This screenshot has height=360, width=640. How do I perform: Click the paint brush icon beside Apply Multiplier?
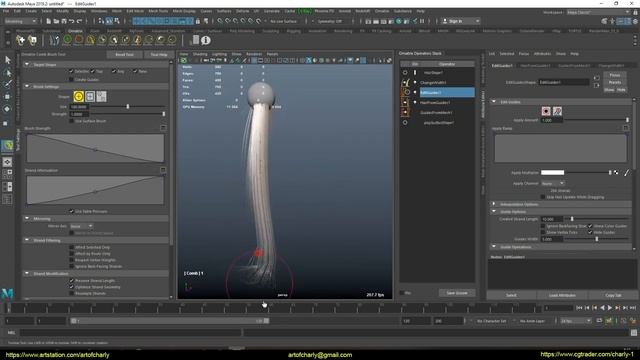(627, 173)
